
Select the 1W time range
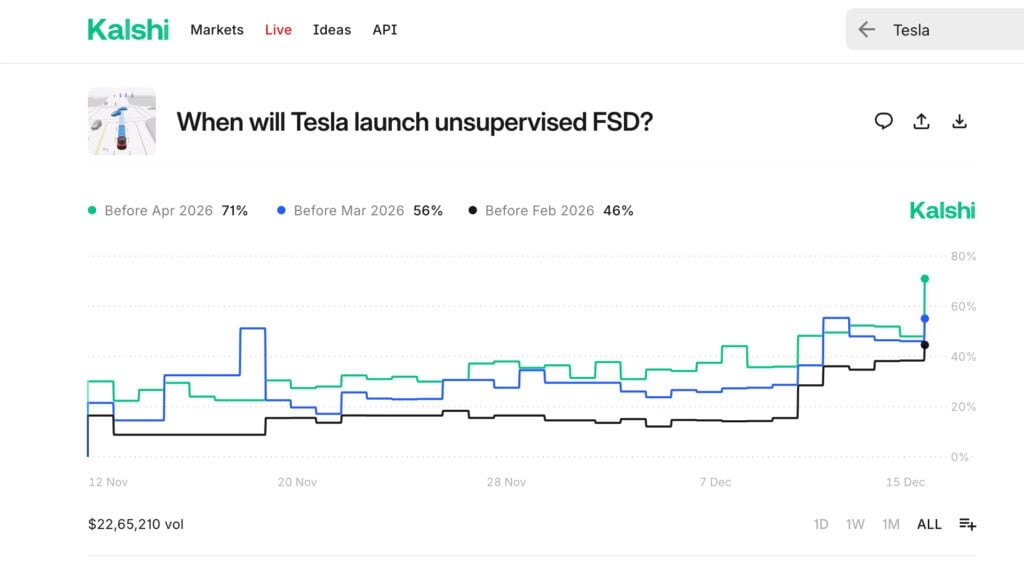click(x=855, y=524)
